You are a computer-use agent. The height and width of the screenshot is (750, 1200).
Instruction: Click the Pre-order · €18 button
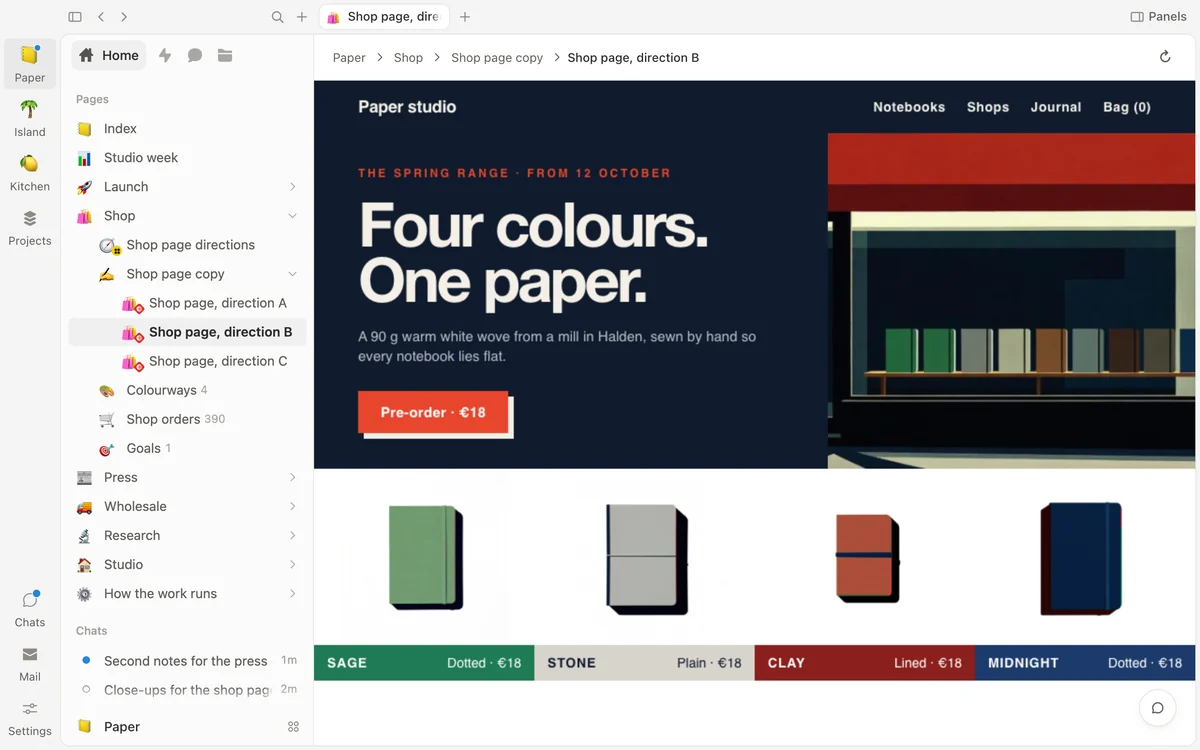433,412
